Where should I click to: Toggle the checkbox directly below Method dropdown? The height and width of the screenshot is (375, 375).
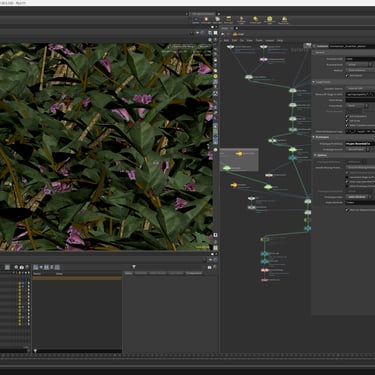coord(347,76)
